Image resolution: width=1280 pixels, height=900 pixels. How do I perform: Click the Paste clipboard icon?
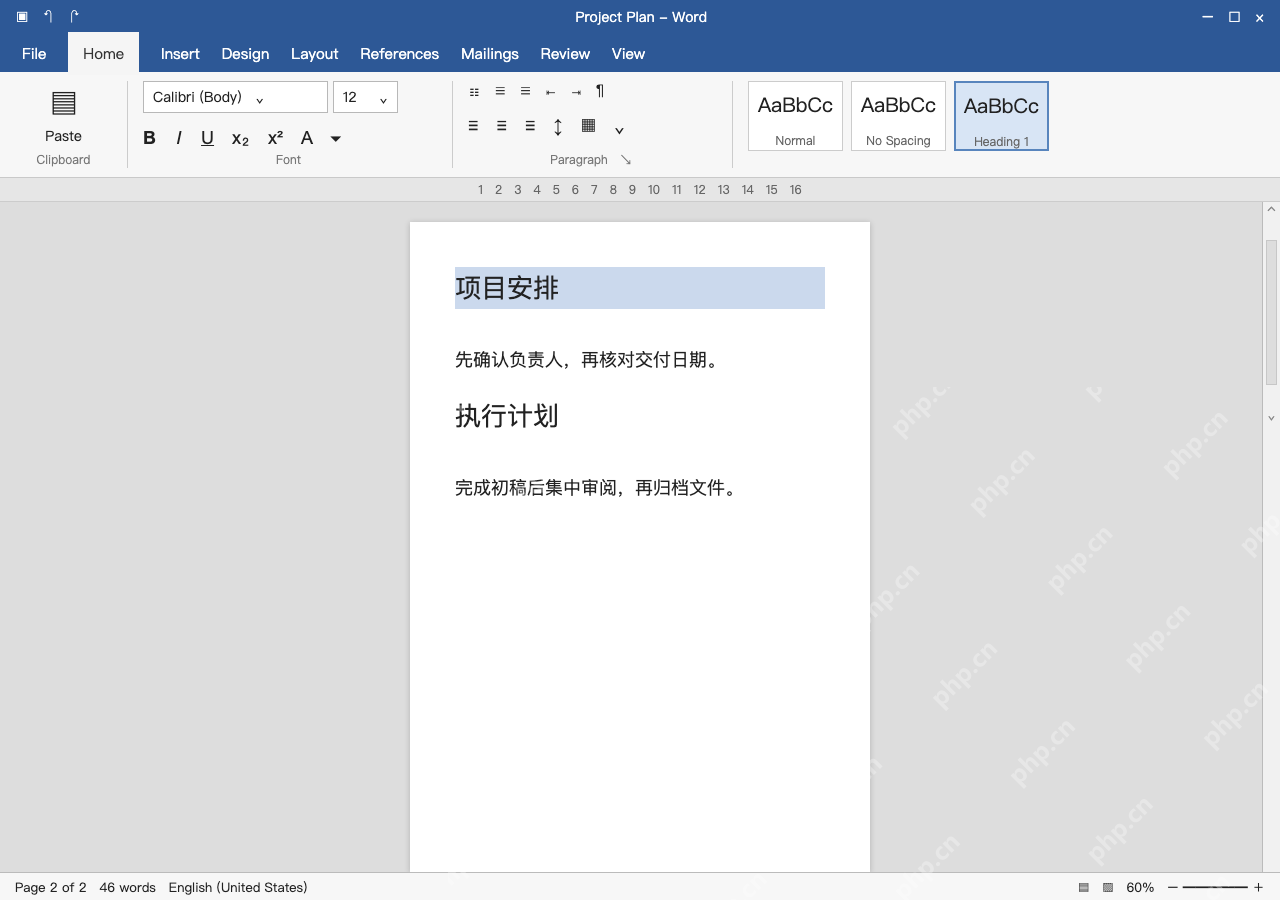click(63, 103)
